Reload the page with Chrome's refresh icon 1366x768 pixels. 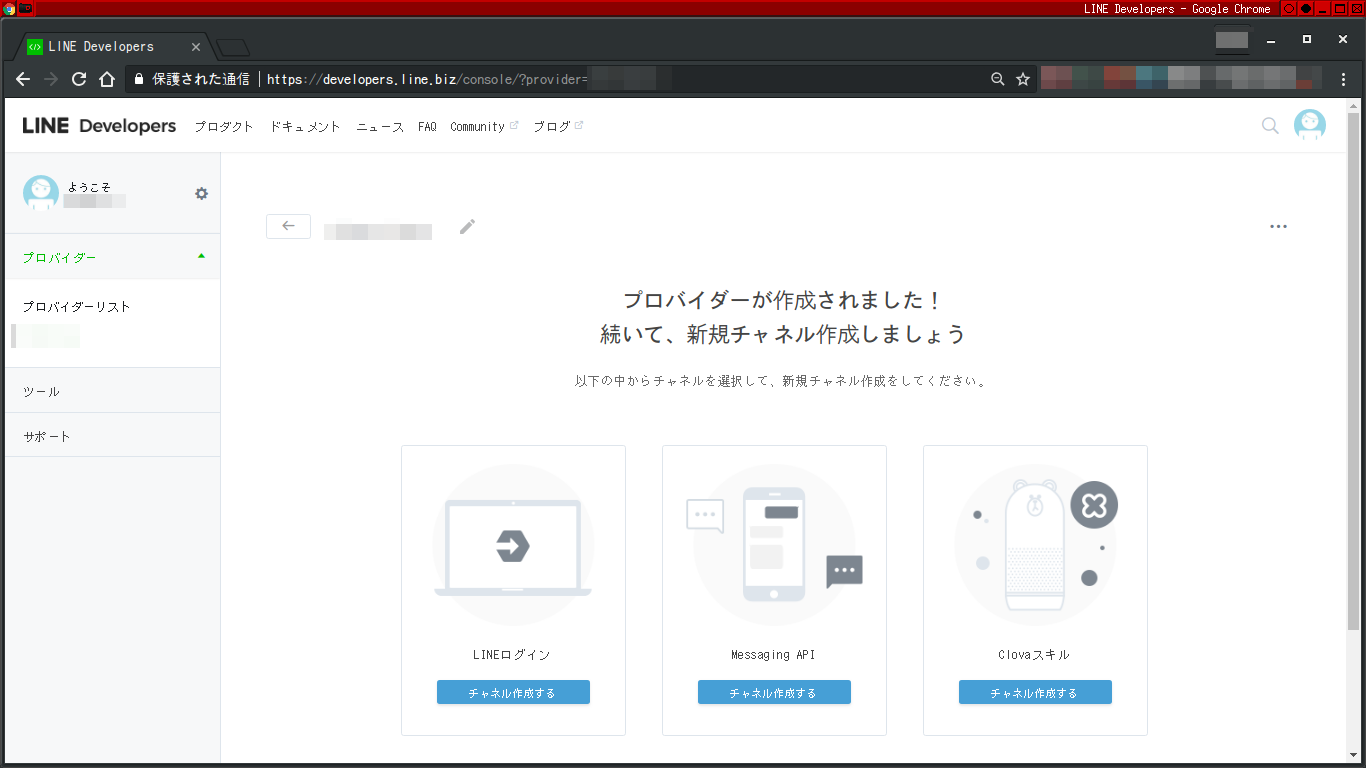click(x=78, y=79)
